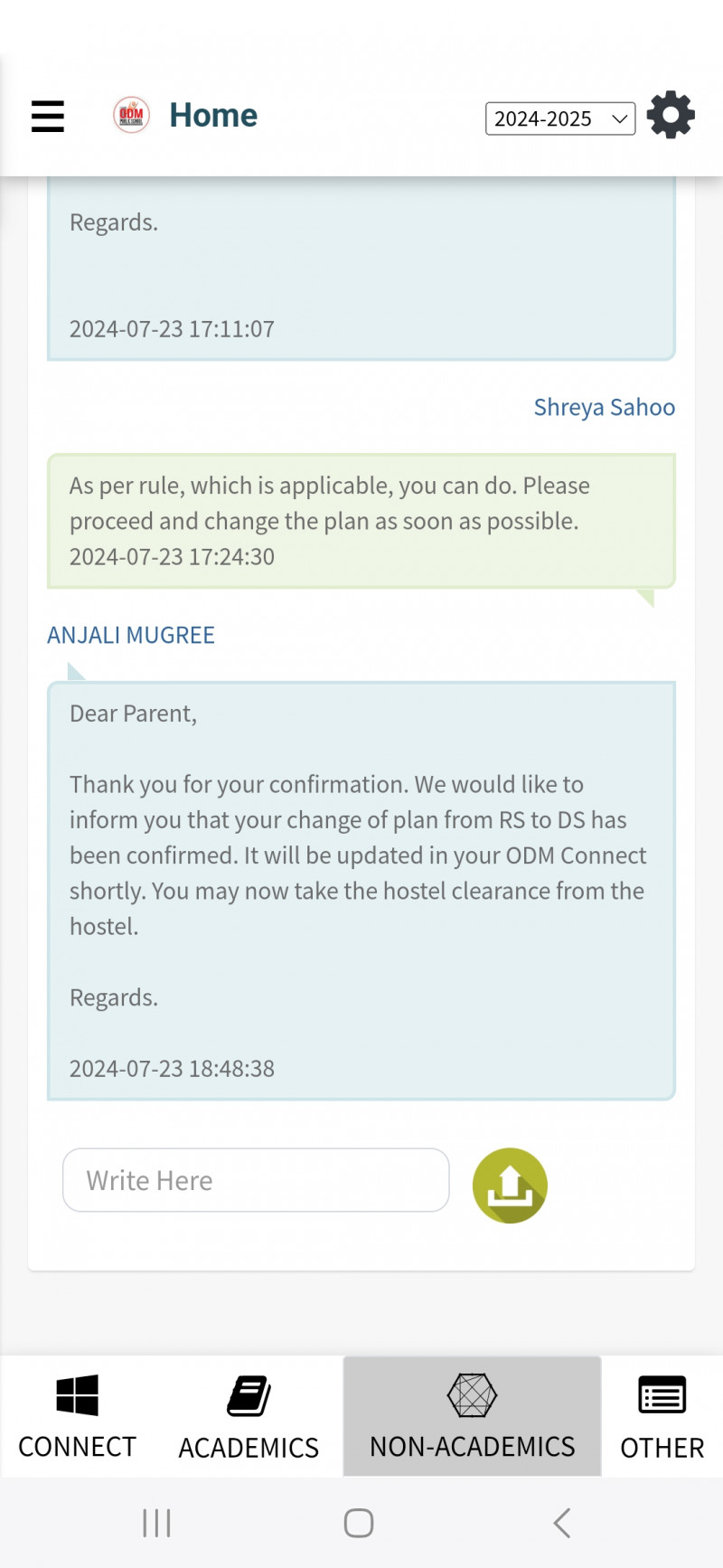
Task: Go to the OTHER tab label
Action: pyautogui.click(x=662, y=1448)
